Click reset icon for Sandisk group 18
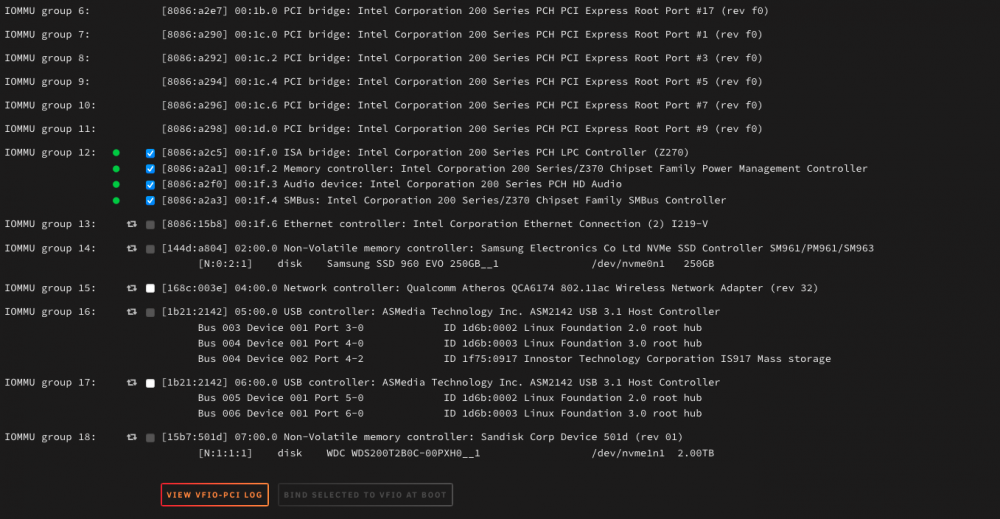Viewport: 1000px width, 519px height. 132,437
